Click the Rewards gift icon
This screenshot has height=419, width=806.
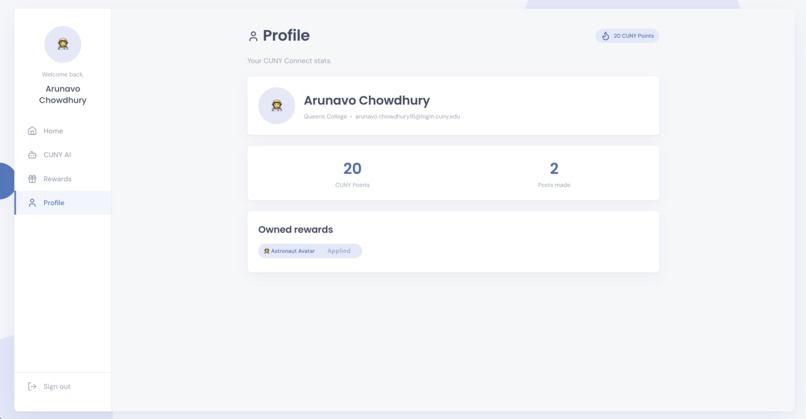[32, 179]
